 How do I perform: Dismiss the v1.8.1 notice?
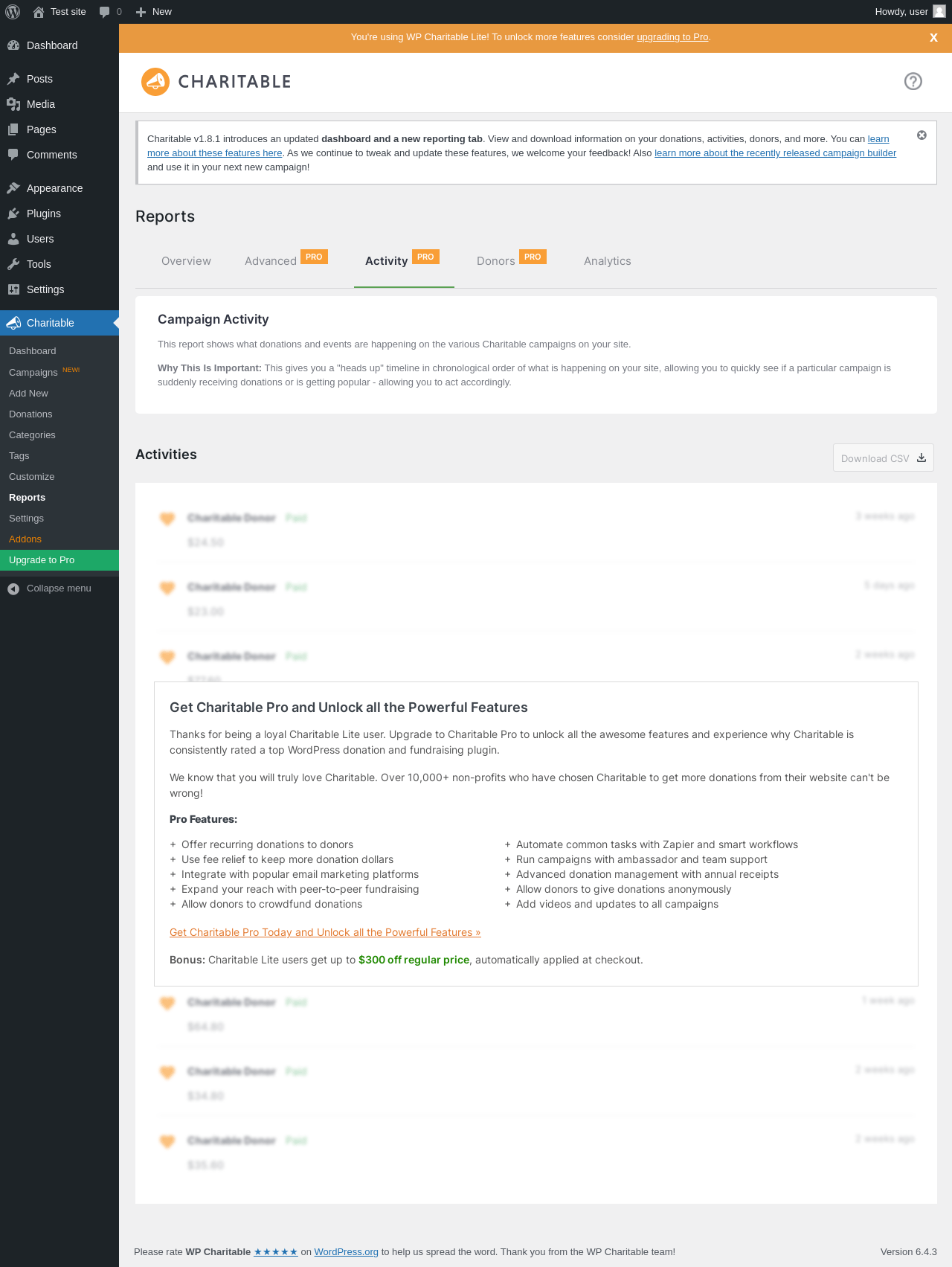[922, 135]
